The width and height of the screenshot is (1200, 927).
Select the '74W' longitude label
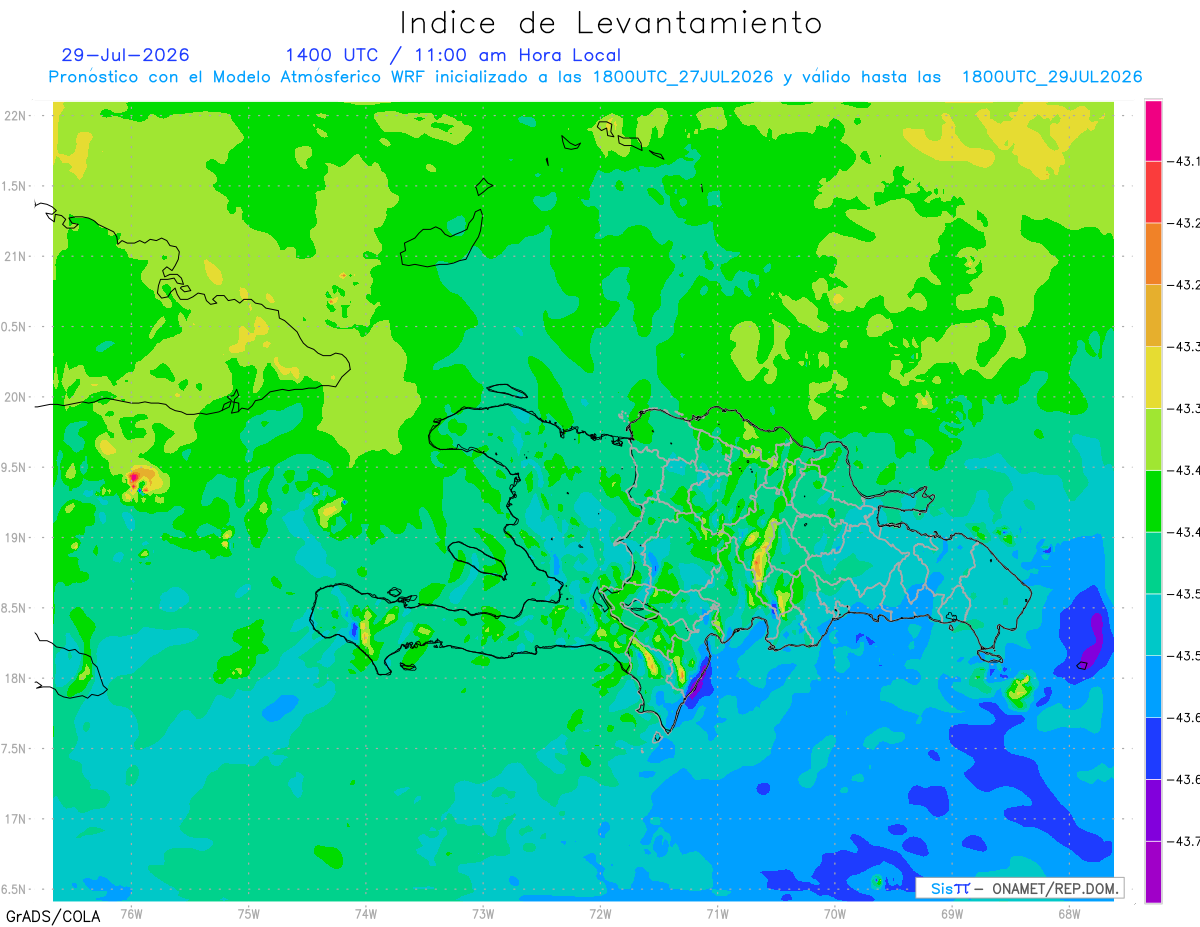366,913
